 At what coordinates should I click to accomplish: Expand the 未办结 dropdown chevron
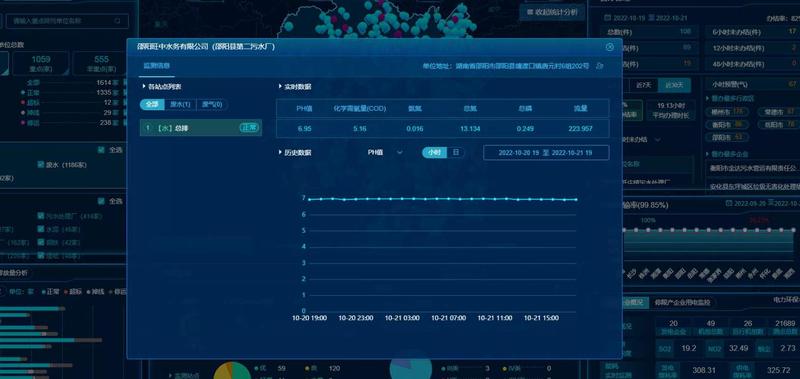click(657, 139)
